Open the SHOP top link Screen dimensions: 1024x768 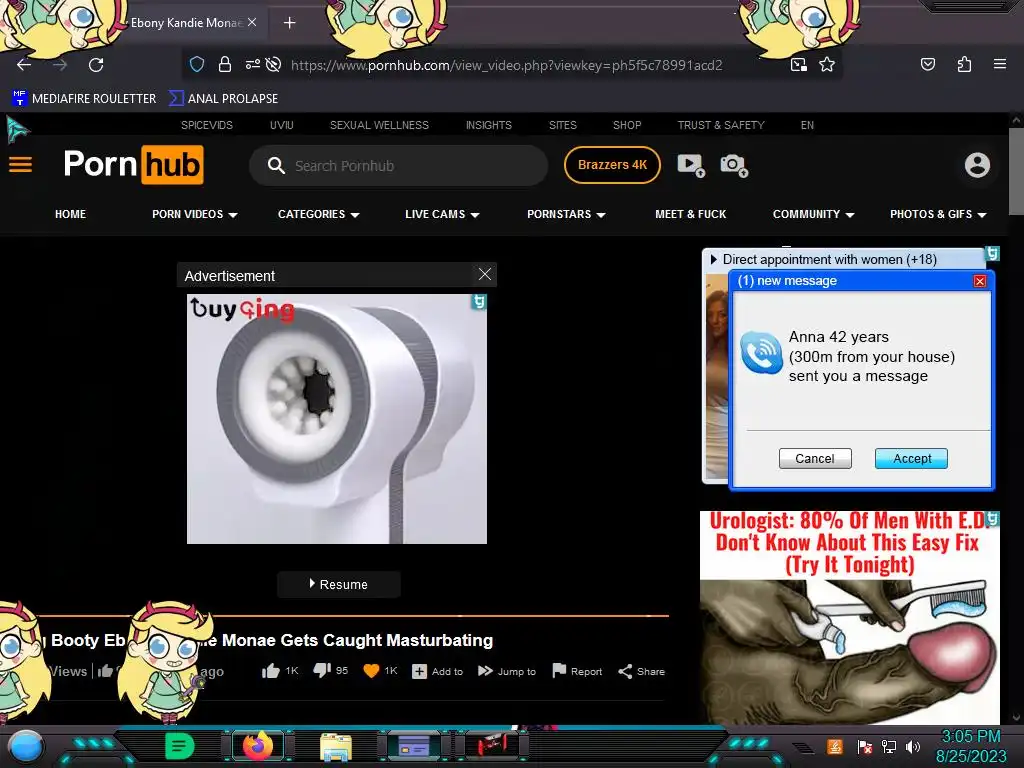pyautogui.click(x=627, y=125)
